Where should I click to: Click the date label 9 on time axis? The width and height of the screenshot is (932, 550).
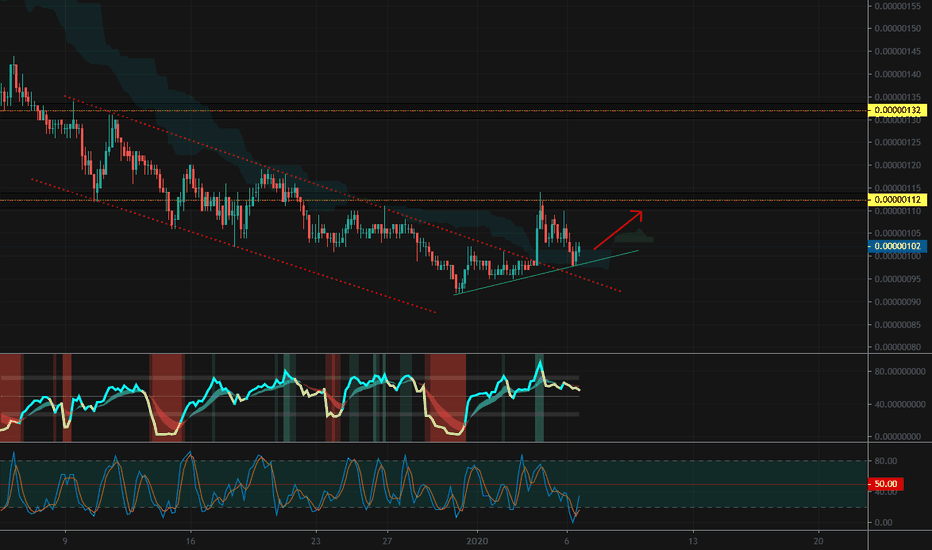[x=65, y=541]
